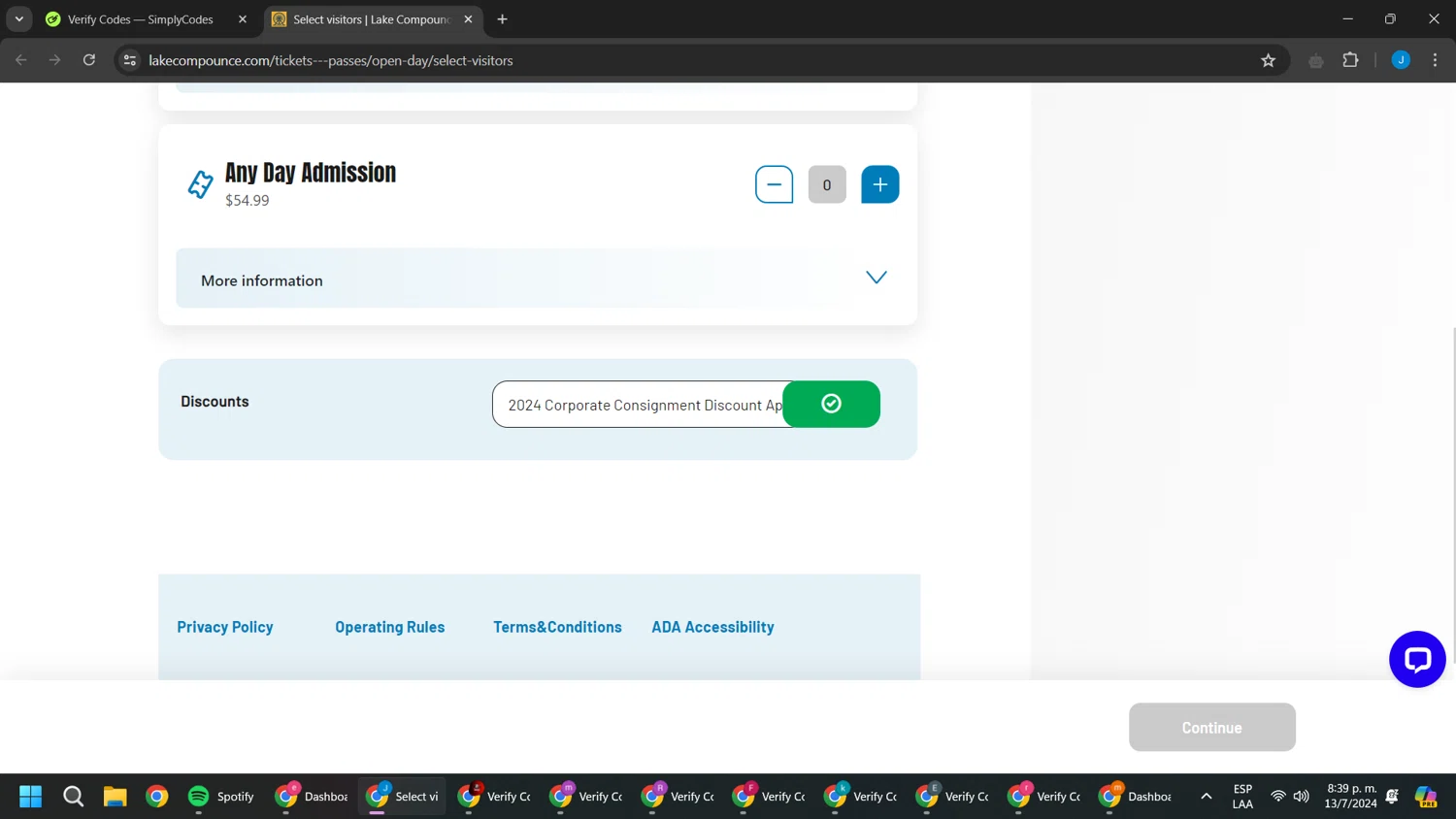
Task: Open Windows taskbar Search
Action: 74,797
